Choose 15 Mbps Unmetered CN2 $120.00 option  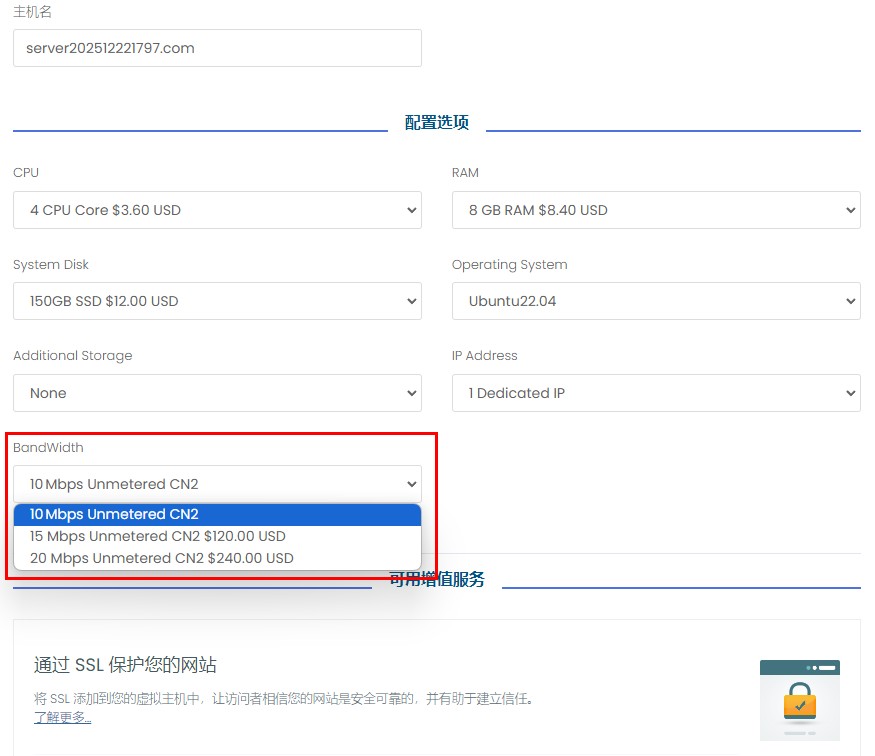pyautogui.click(x=158, y=536)
